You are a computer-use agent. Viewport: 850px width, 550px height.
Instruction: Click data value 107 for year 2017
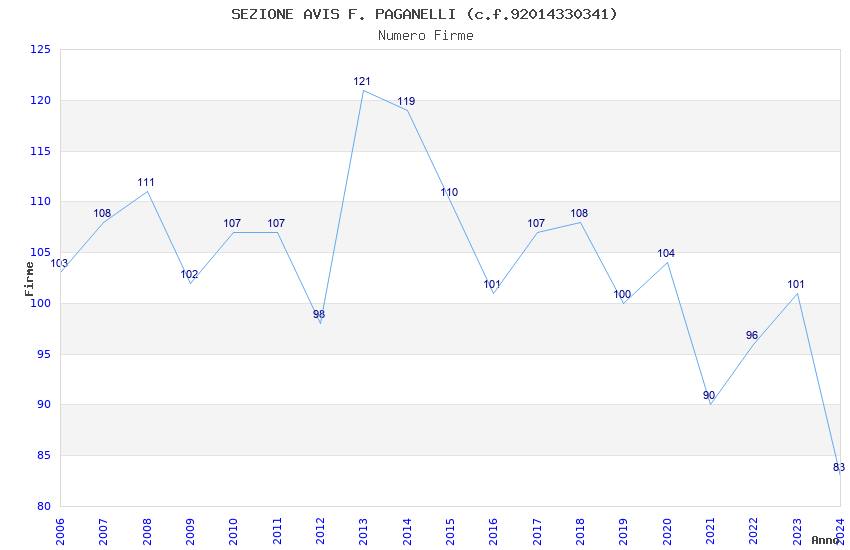click(536, 223)
